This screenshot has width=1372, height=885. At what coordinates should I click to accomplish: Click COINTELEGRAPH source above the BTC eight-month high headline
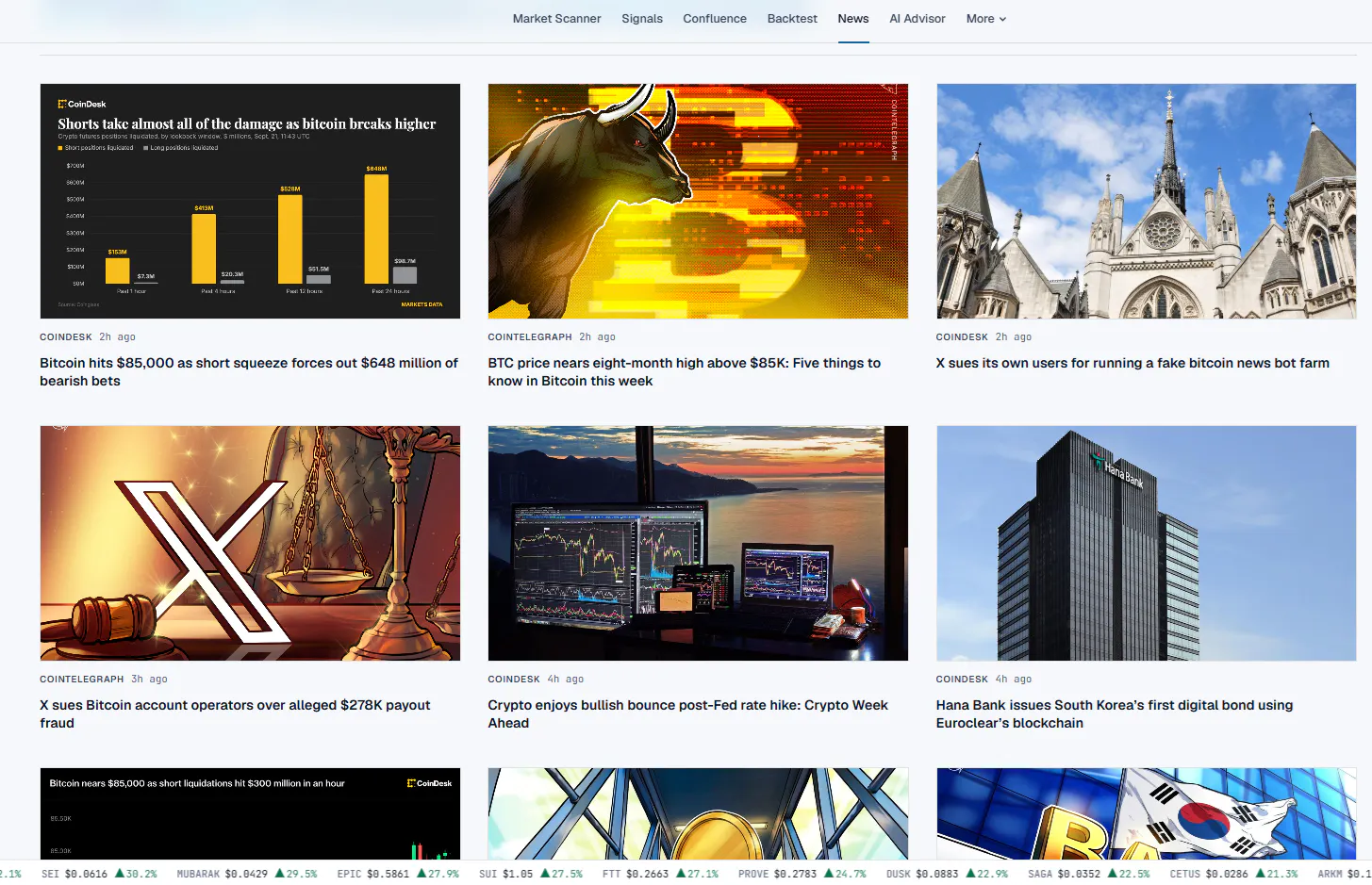click(x=530, y=336)
